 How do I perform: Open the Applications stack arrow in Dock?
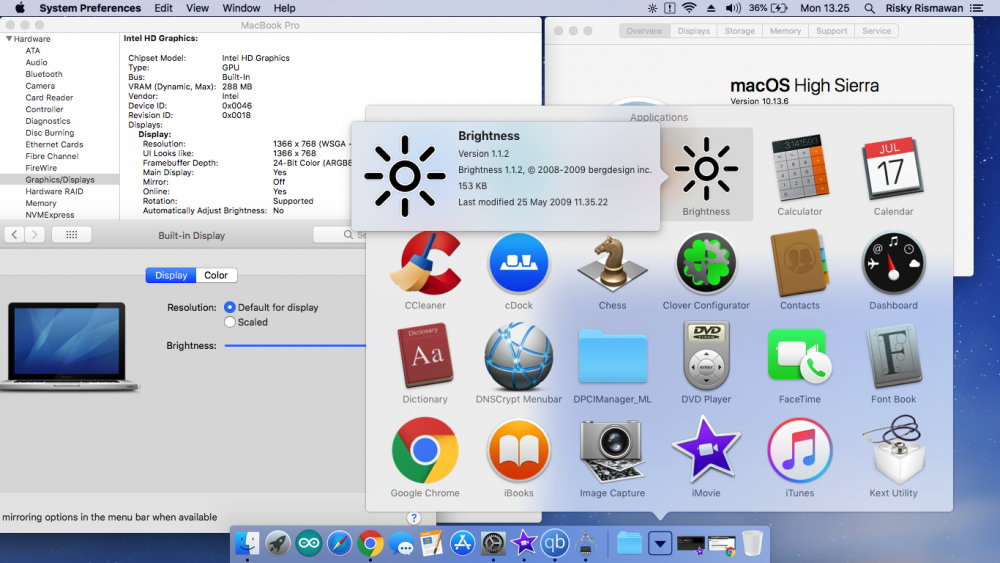pyautogui.click(x=660, y=544)
